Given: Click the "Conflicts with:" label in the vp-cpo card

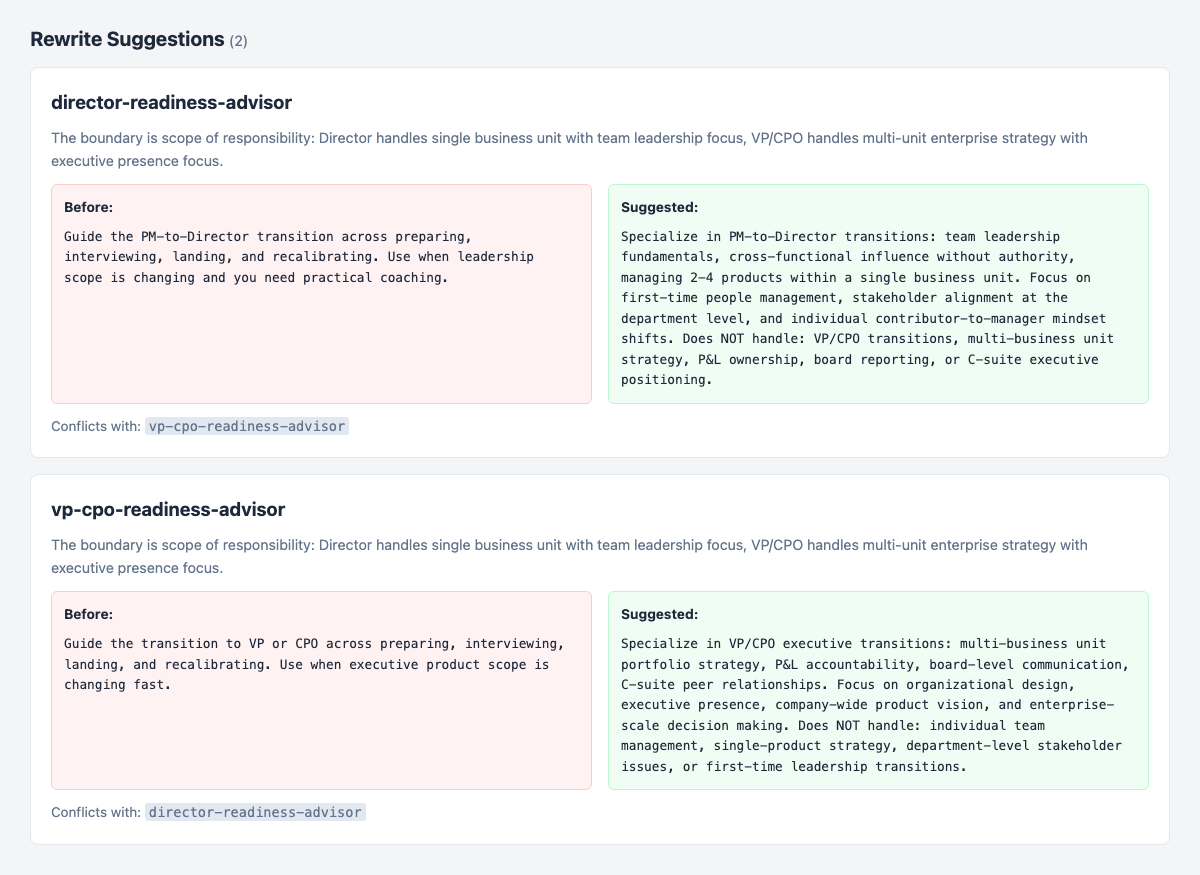Looking at the screenshot, I should (x=96, y=812).
